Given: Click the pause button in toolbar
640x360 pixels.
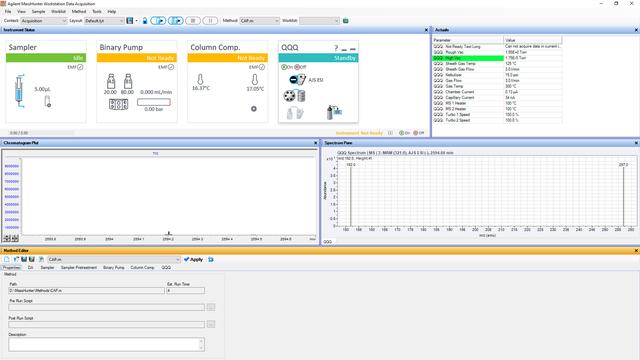Looking at the screenshot, I should [x=210, y=20].
